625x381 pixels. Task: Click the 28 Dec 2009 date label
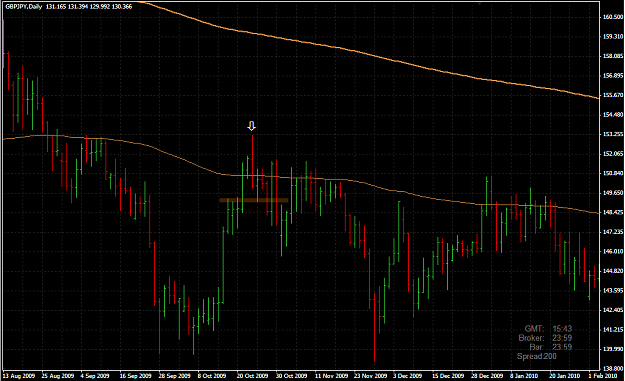click(487, 376)
